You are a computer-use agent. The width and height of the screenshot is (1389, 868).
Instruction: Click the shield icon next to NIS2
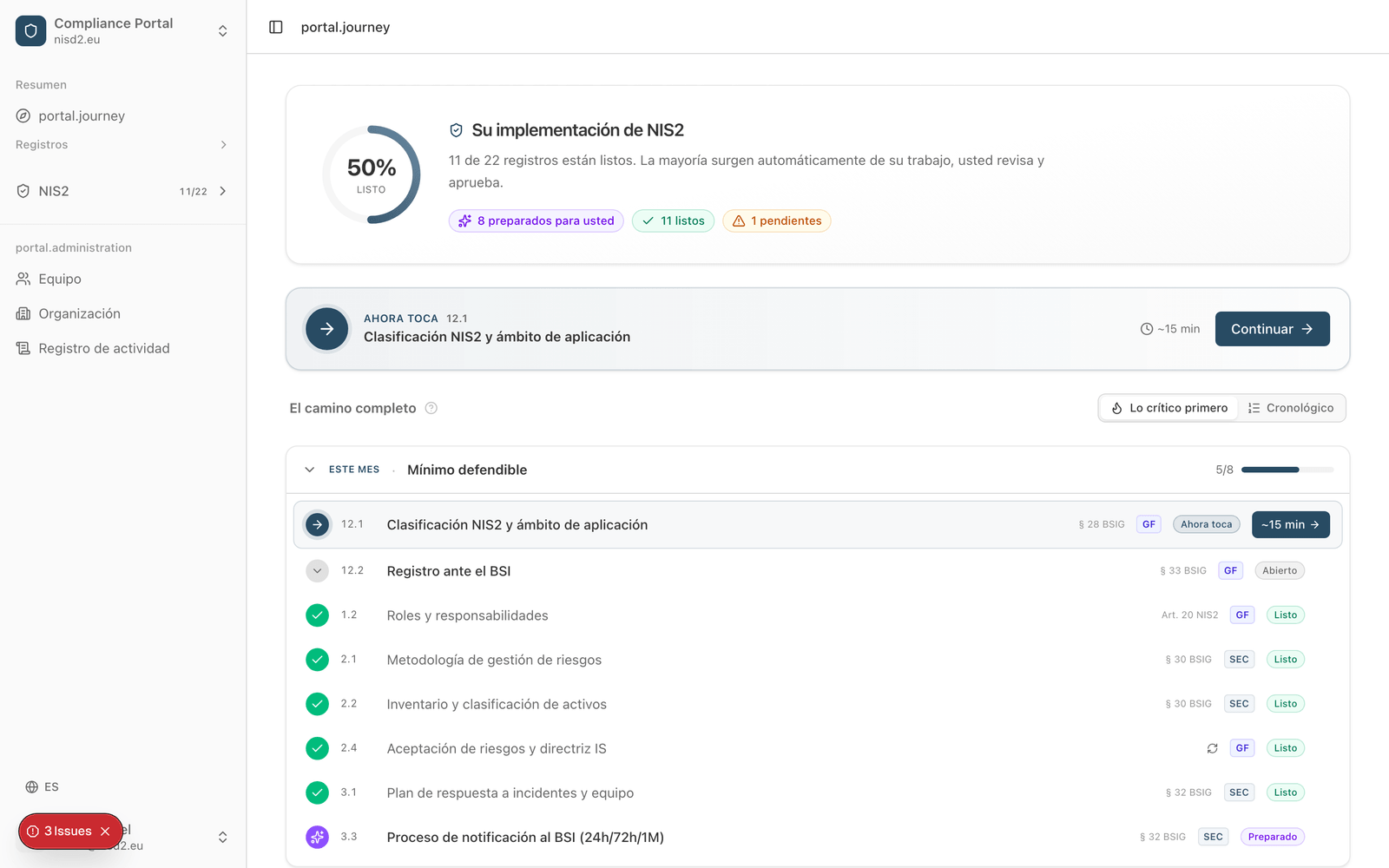pos(23,191)
